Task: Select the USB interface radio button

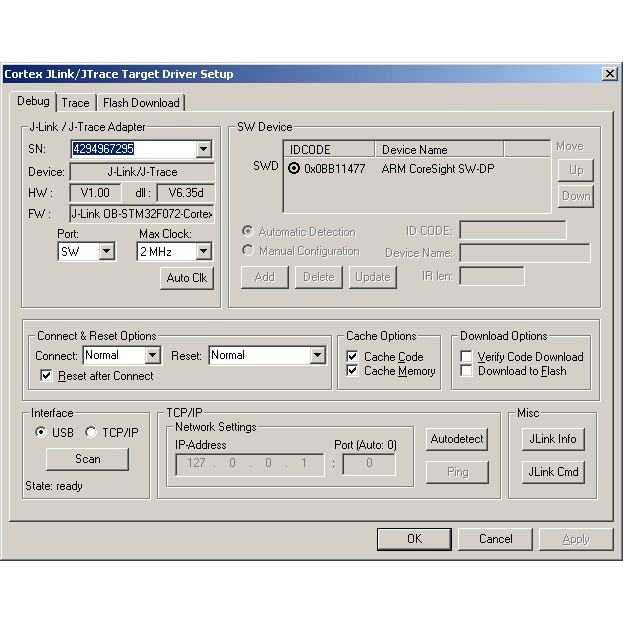Action: point(41,432)
